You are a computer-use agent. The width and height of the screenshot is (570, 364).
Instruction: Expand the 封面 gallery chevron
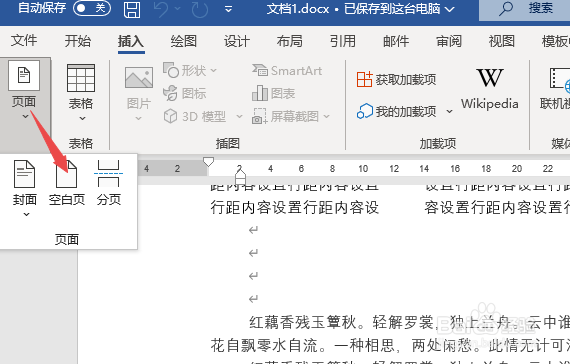26,215
